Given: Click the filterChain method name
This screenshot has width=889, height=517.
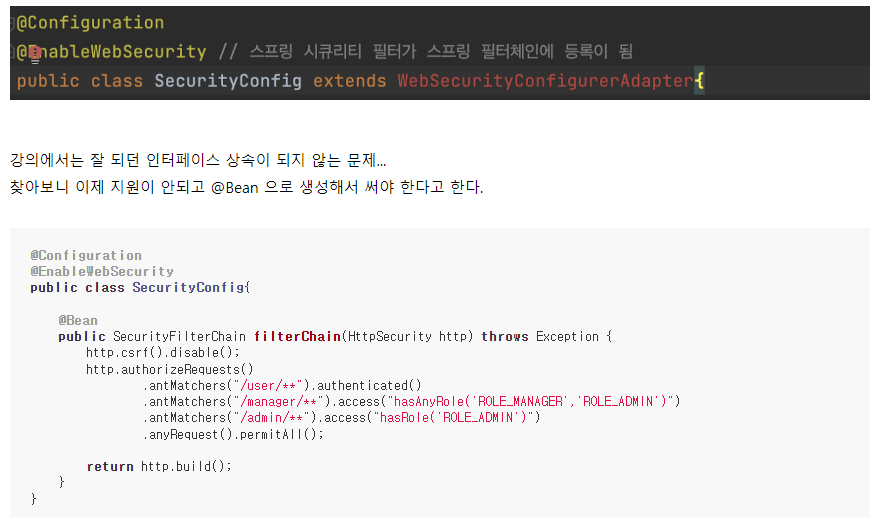Looking at the screenshot, I should click(297, 337).
